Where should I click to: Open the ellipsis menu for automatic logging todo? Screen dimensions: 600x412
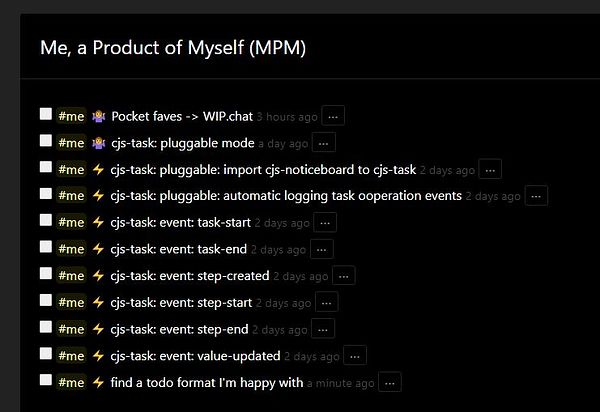click(536, 196)
